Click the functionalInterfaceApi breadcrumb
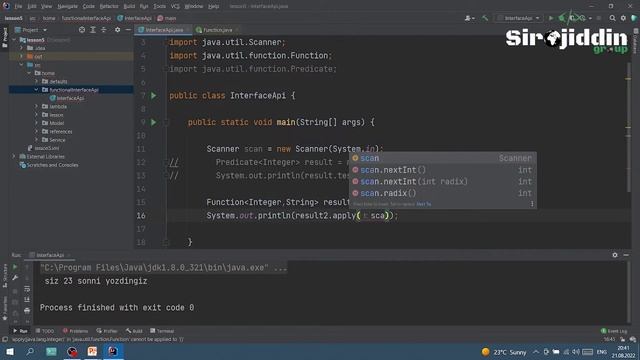This screenshot has width=640, height=360. click(86, 18)
